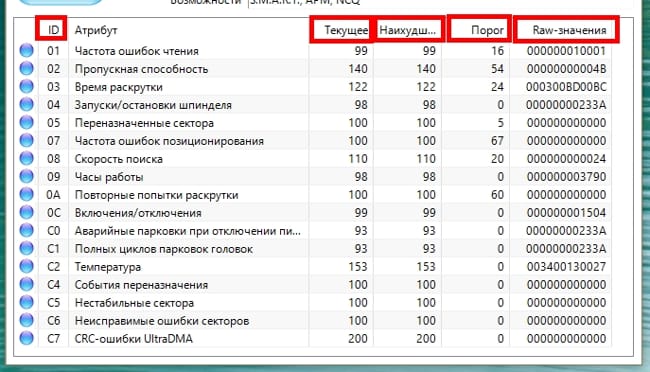Viewport: 650px width, 372px height.
Task: Sort by the Порог column header
Action: (x=488, y=30)
